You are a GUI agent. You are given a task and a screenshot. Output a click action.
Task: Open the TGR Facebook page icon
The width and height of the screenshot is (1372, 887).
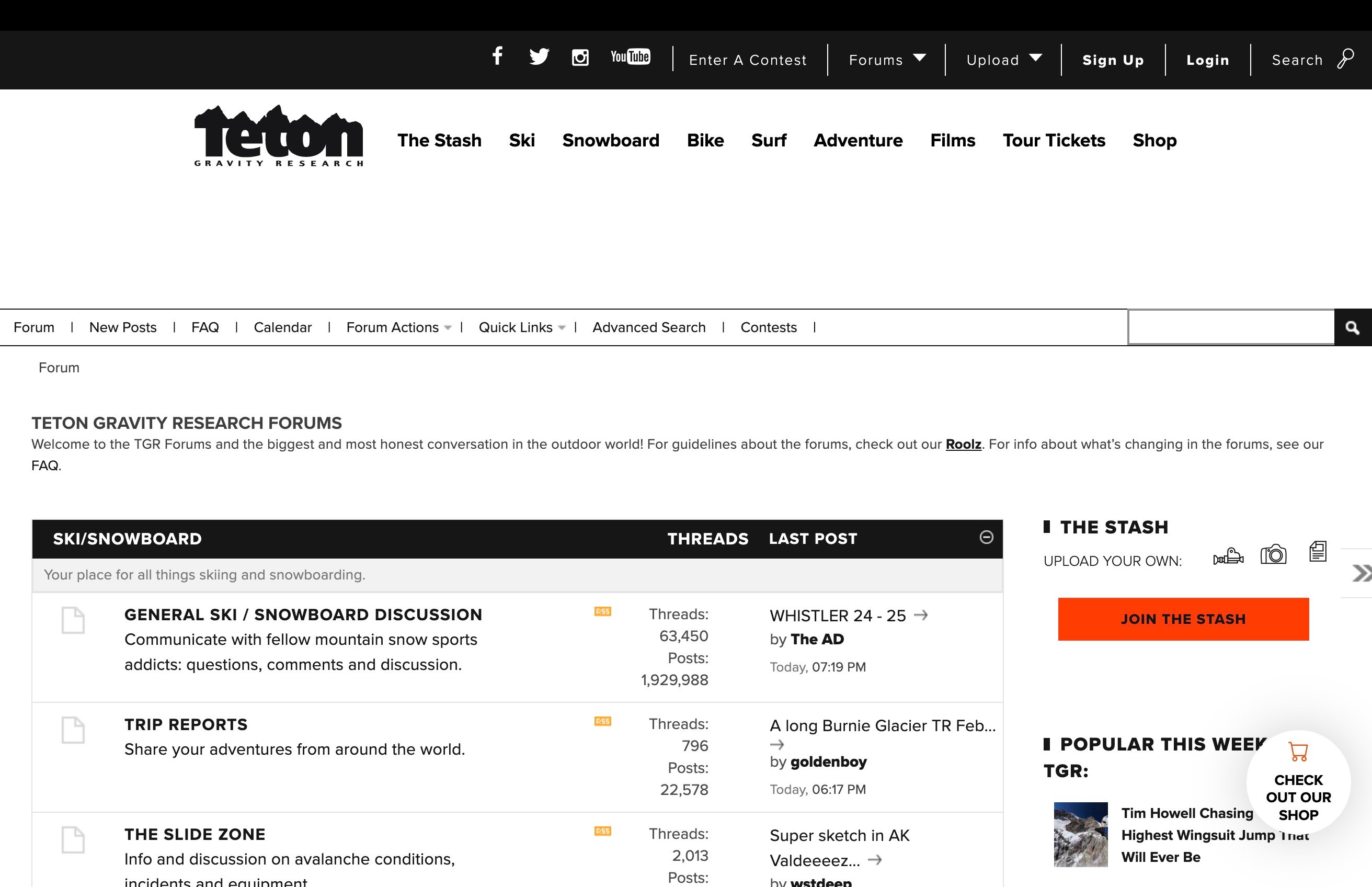497,56
